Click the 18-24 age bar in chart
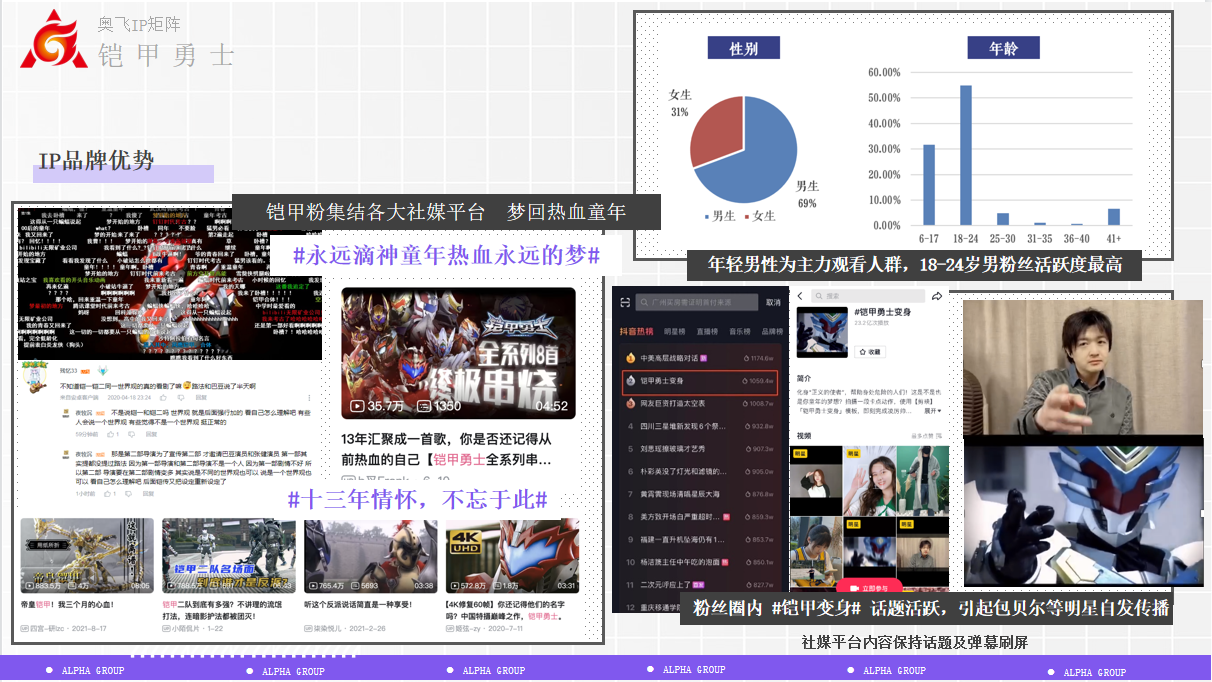This screenshot has width=1212, height=682. click(x=966, y=155)
